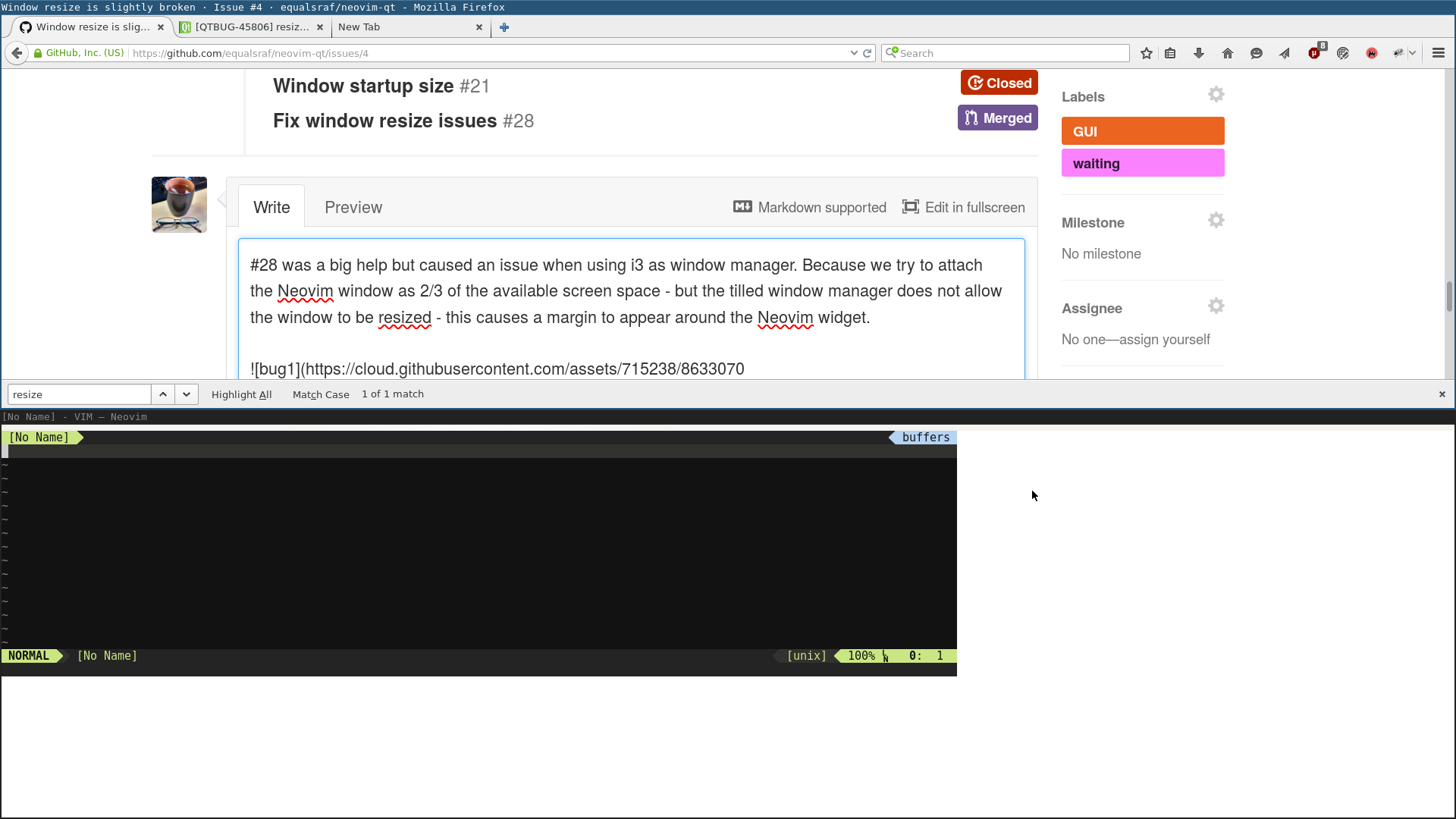Select the 'Window resize is slig...' tab

click(x=93, y=27)
